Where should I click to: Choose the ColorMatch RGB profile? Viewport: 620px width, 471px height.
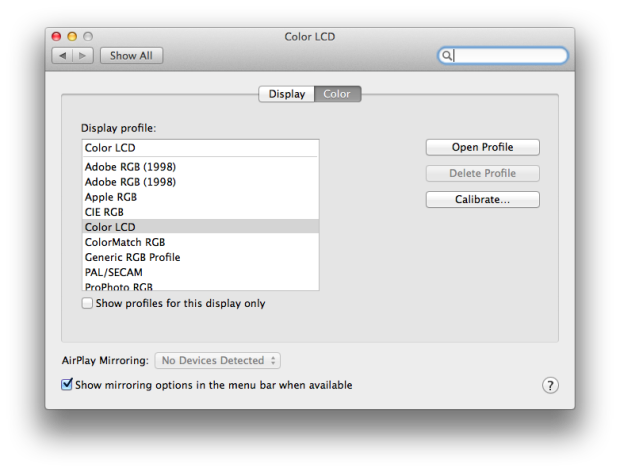coord(200,242)
